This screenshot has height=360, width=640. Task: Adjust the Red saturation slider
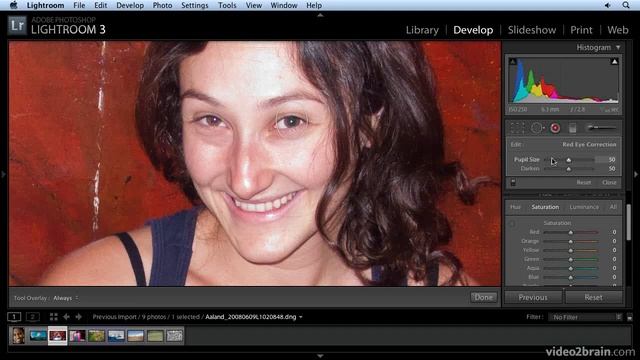pos(571,232)
